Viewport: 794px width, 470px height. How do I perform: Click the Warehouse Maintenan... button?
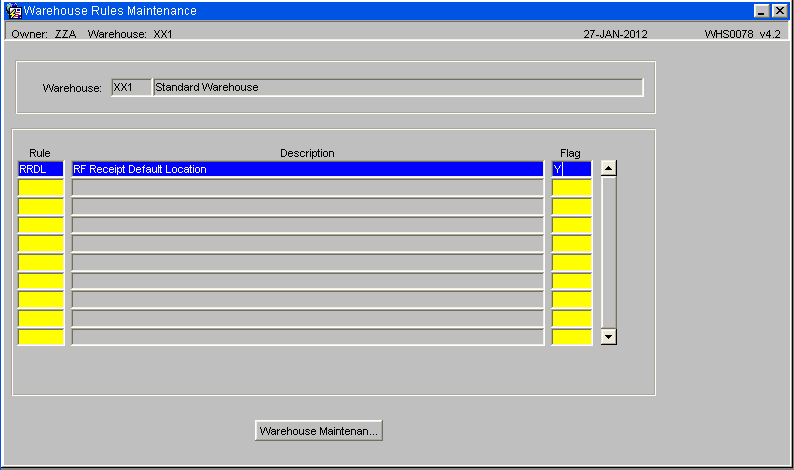pyautogui.click(x=319, y=430)
